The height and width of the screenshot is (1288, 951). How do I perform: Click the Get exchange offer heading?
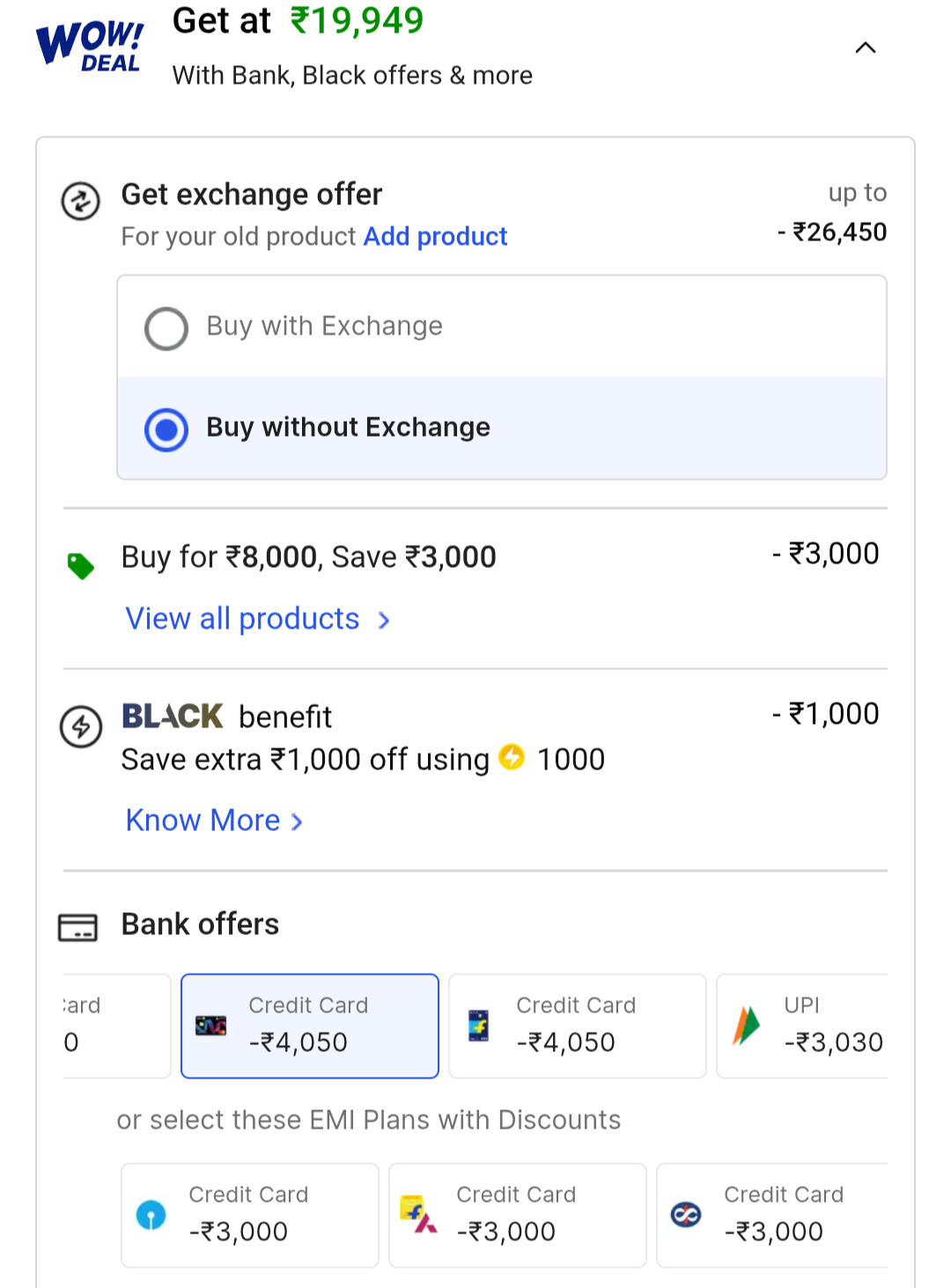click(252, 194)
